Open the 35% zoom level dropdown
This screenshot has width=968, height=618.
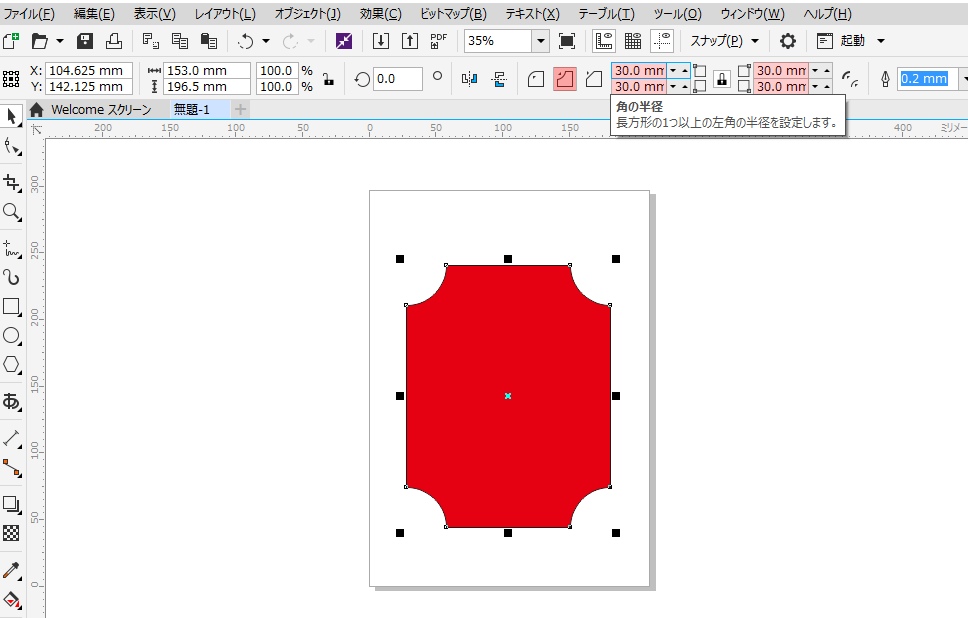pyautogui.click(x=541, y=41)
